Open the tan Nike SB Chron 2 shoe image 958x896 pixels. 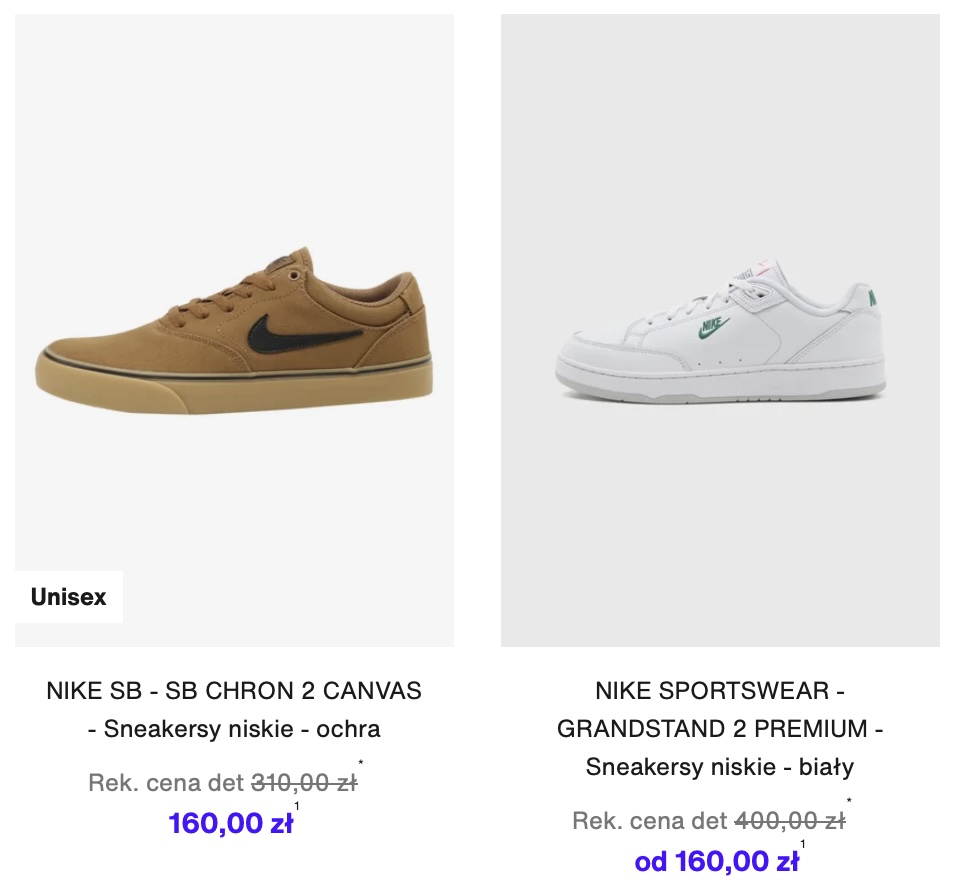(234, 330)
